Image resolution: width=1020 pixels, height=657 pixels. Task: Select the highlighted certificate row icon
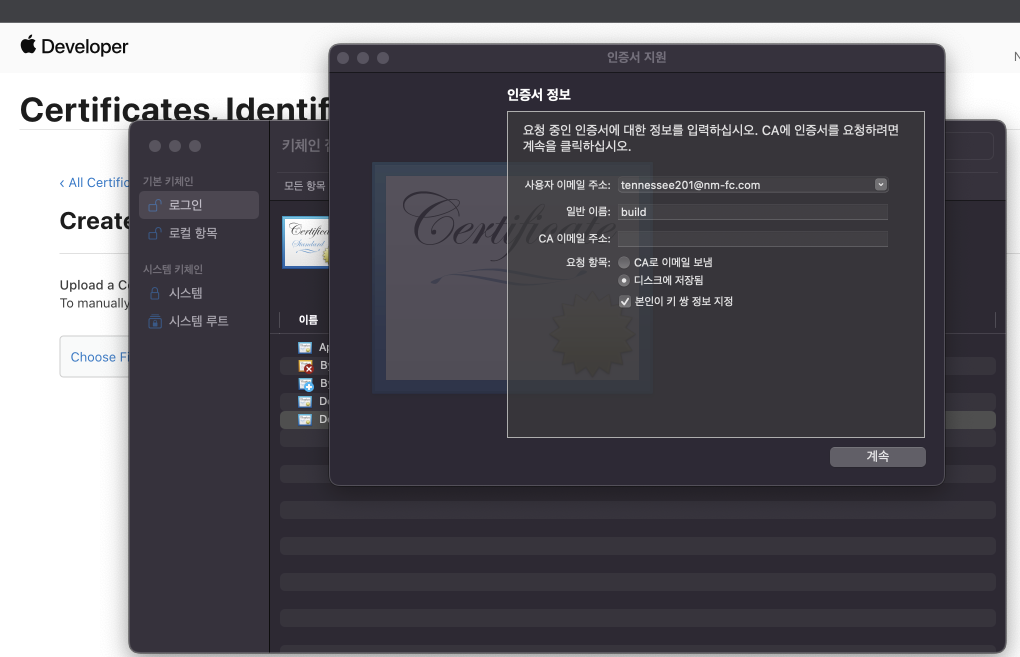point(304,420)
